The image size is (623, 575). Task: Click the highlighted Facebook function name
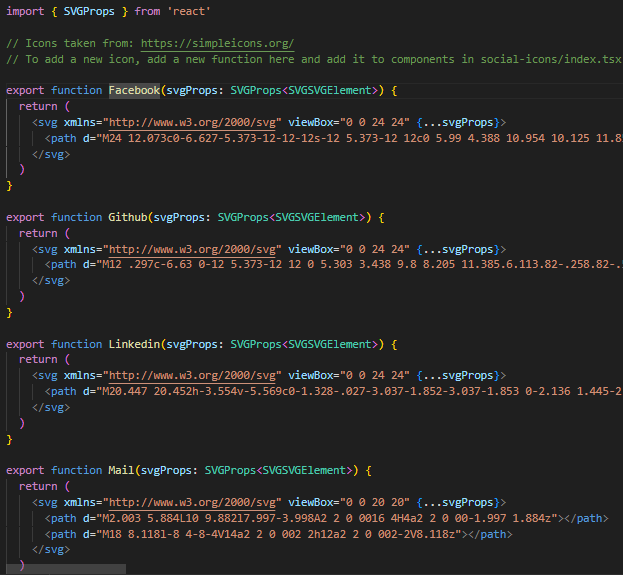(x=134, y=91)
